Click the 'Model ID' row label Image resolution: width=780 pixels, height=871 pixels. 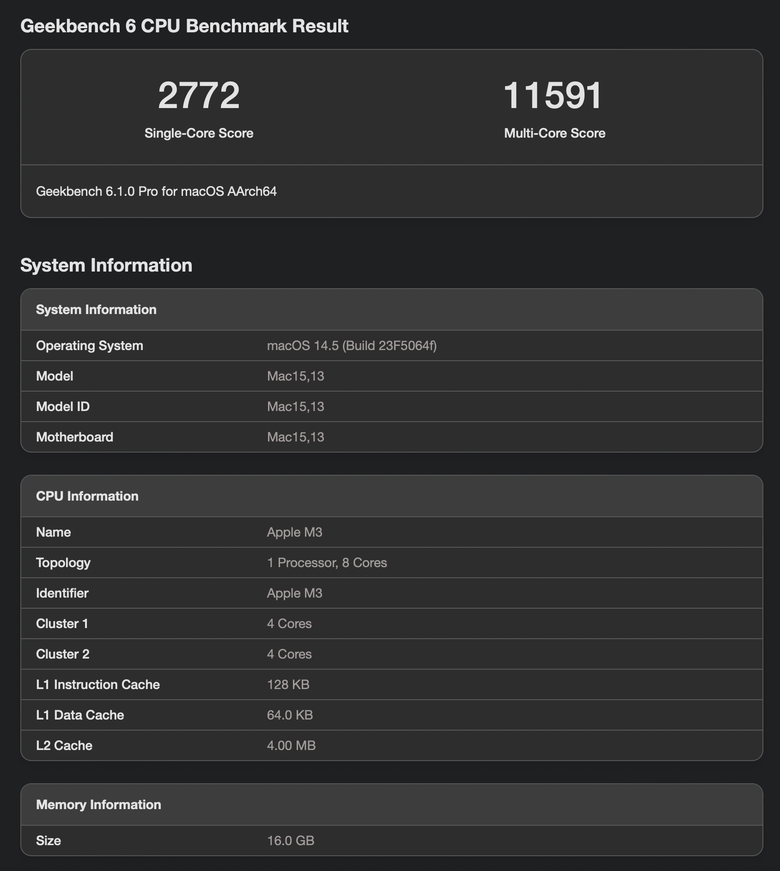pos(63,407)
